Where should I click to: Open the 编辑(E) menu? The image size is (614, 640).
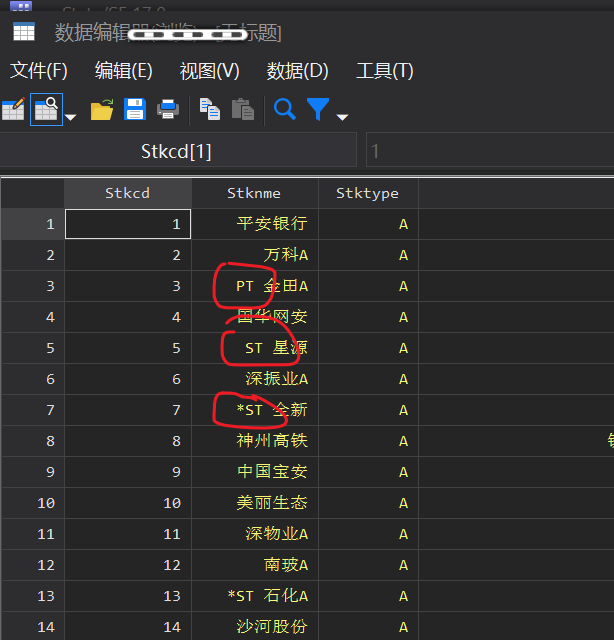[x=124, y=71]
